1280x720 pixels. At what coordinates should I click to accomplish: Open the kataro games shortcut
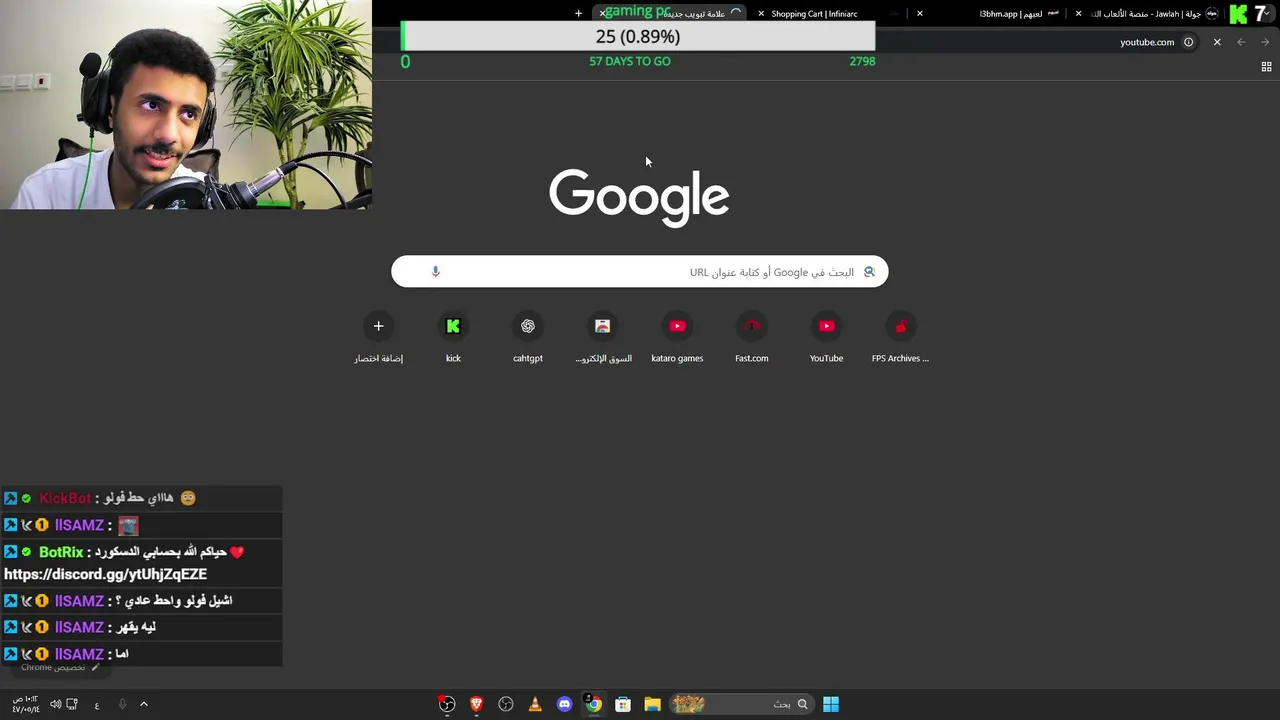coord(677,338)
